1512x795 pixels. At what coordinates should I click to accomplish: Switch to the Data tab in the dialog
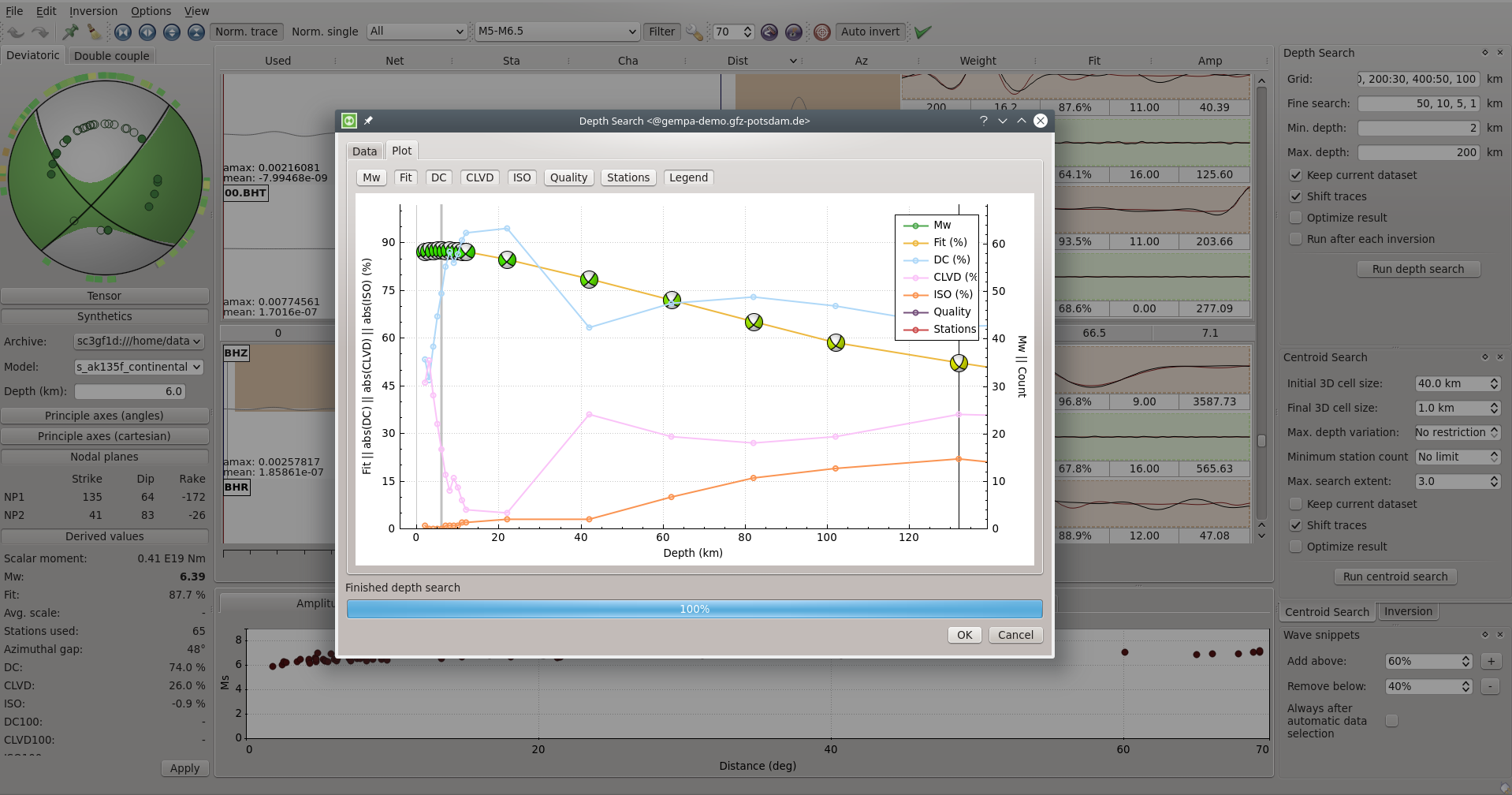(x=364, y=151)
